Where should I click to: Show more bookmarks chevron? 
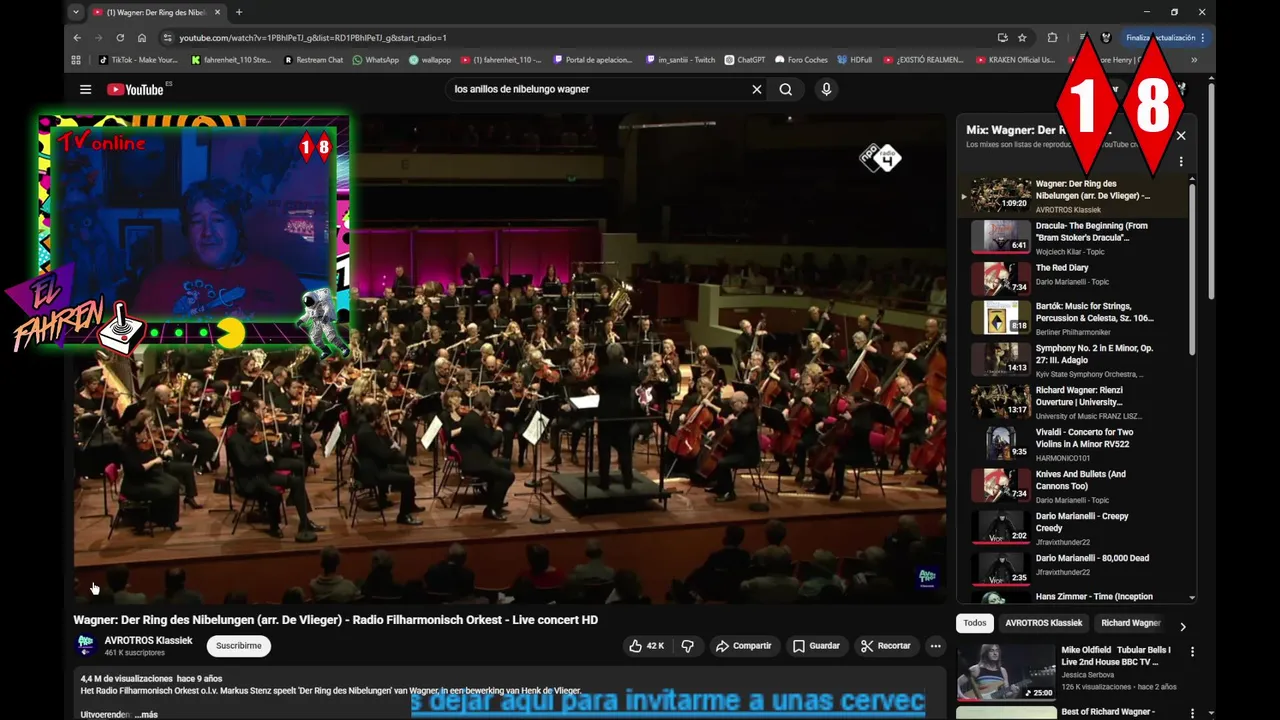[x=1193, y=60]
